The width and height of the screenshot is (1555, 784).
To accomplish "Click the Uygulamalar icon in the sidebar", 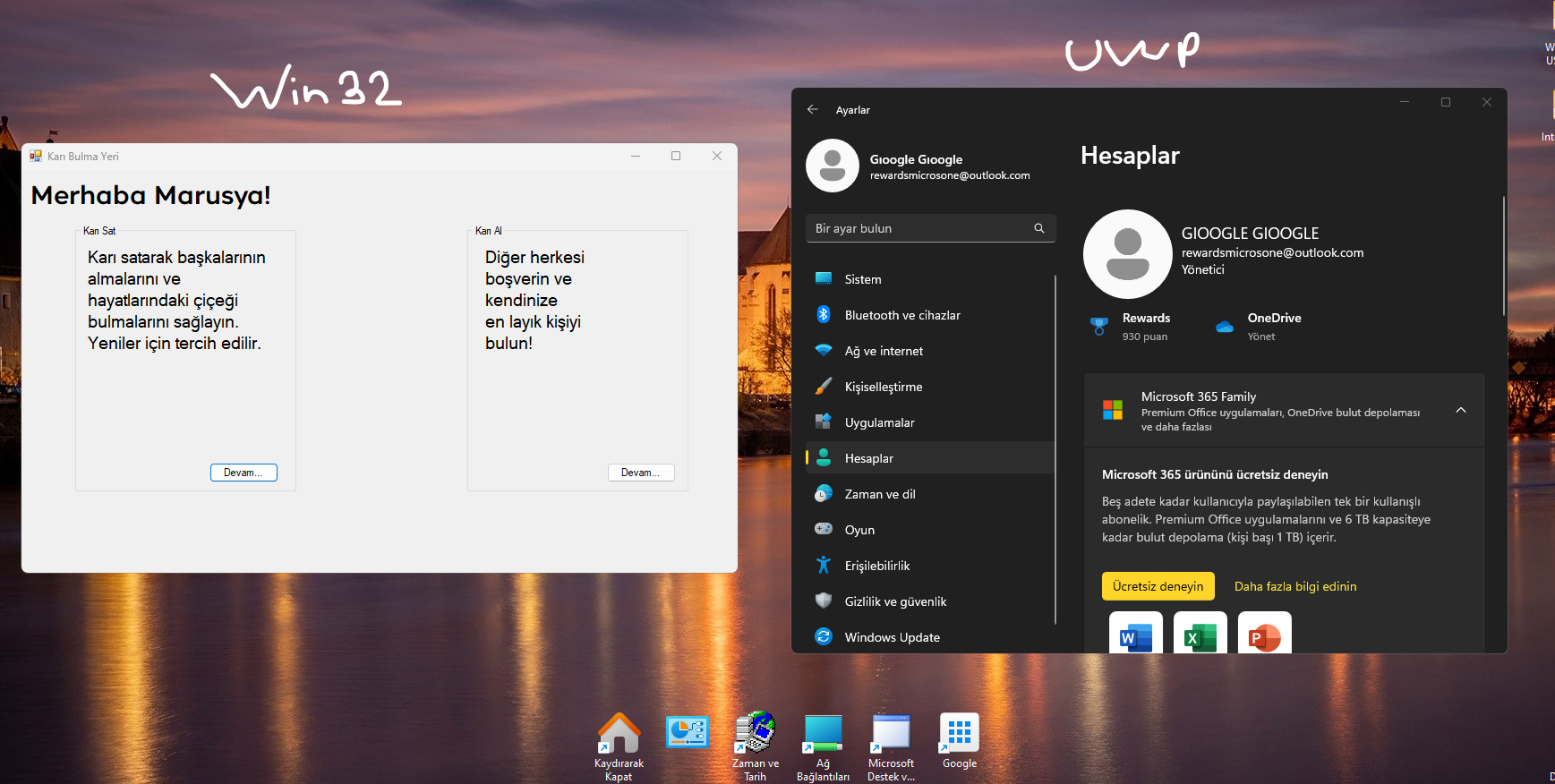I will [824, 422].
